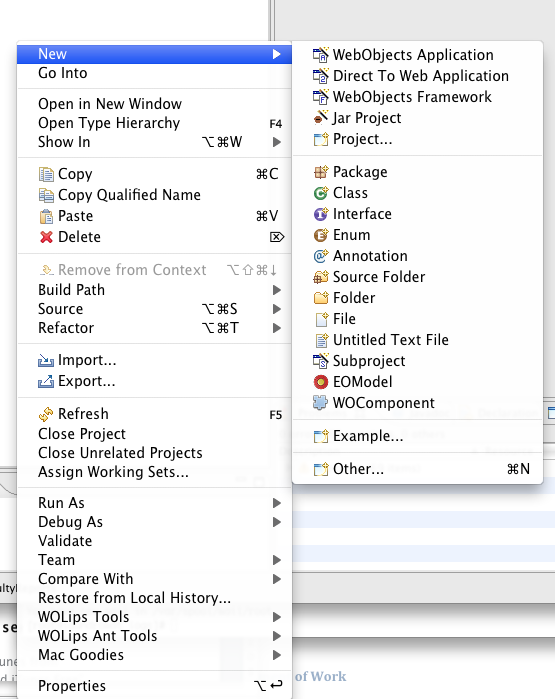Click the Team menu label
Screen dimensions: 555x699
[57, 560]
